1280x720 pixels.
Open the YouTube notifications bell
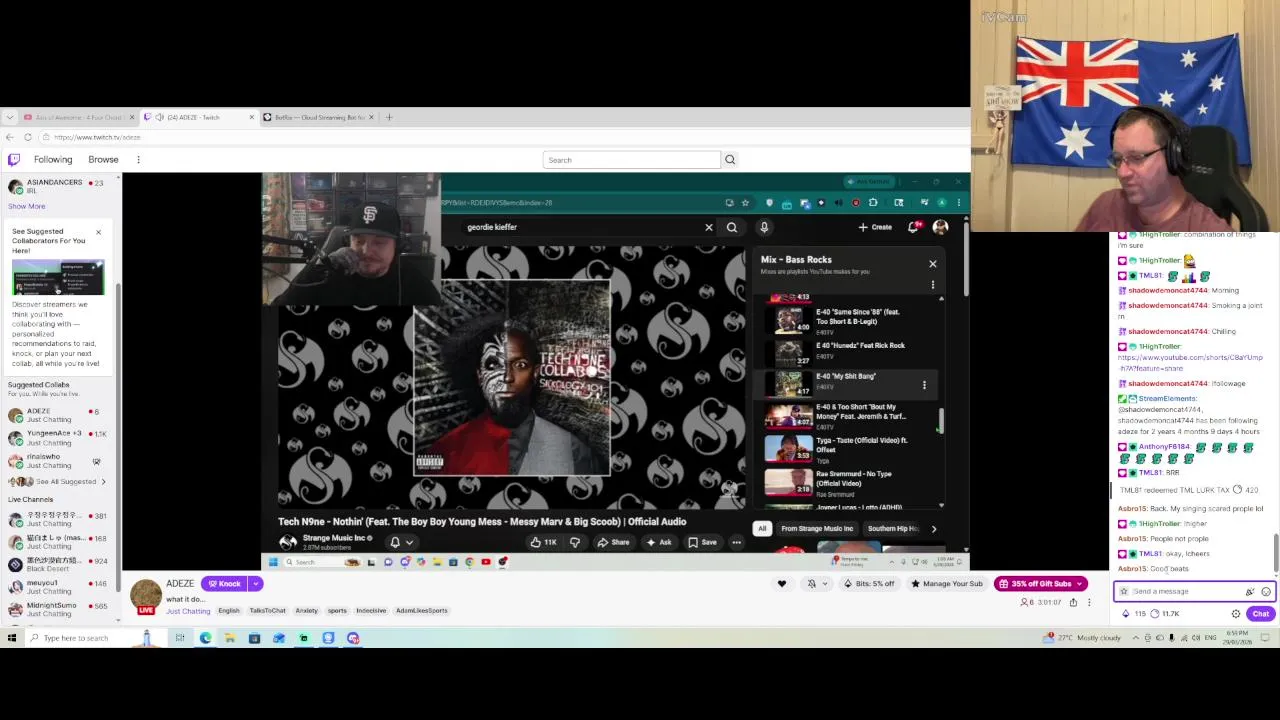point(913,227)
